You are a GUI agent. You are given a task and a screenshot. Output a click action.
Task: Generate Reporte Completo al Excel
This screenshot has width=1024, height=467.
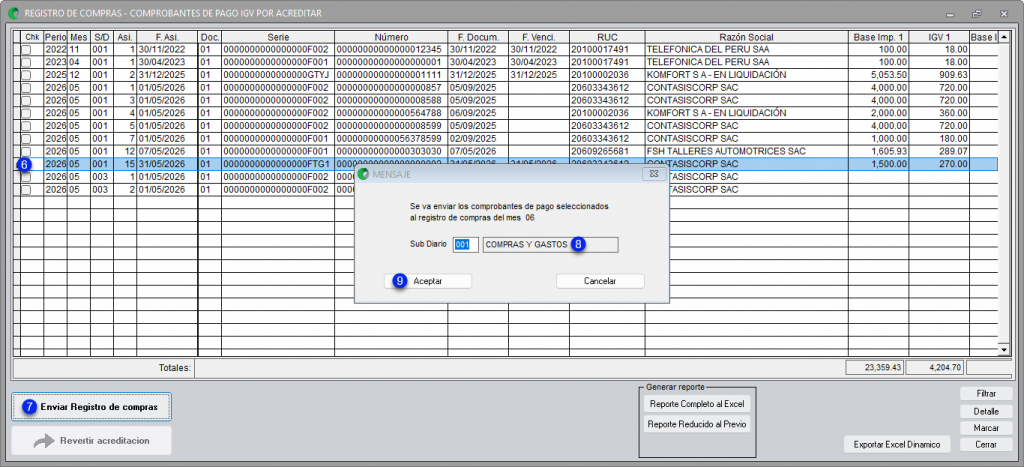(696, 404)
